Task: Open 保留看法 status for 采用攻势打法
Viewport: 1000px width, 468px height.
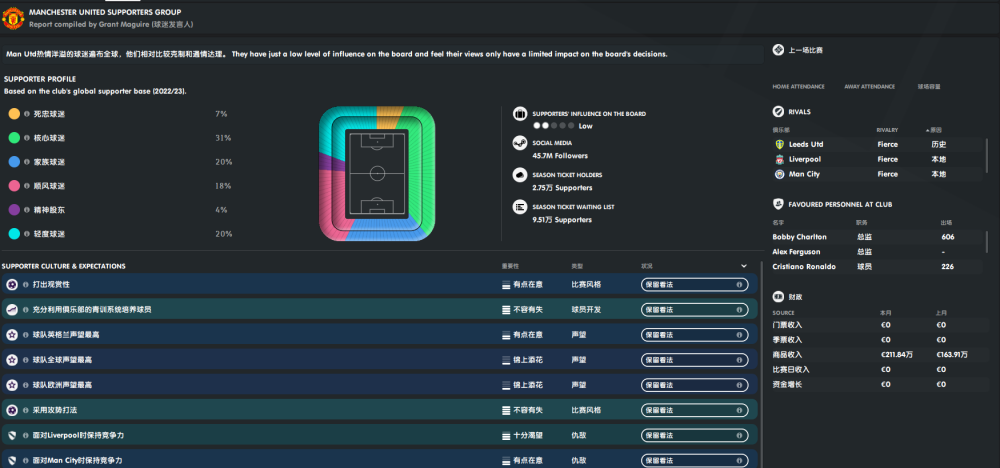Action: tap(695, 410)
